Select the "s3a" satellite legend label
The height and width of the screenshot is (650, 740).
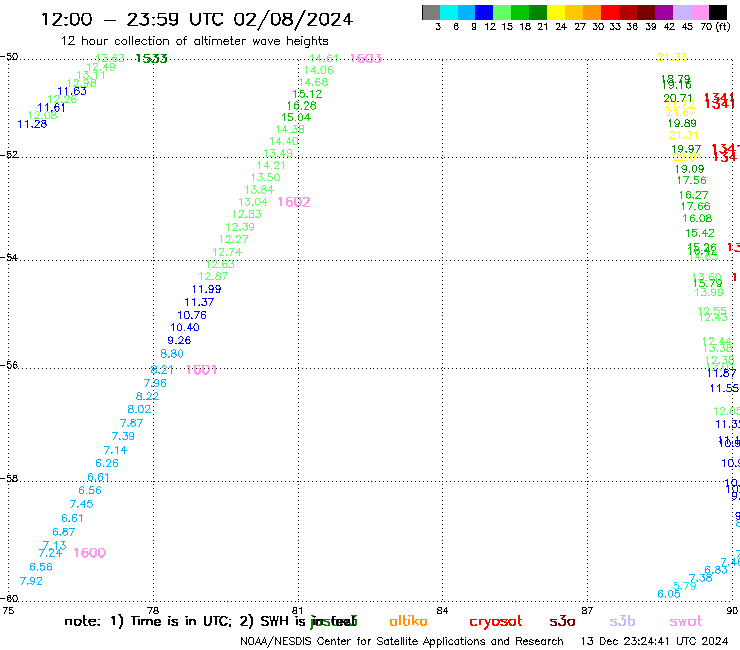[x=562, y=621]
